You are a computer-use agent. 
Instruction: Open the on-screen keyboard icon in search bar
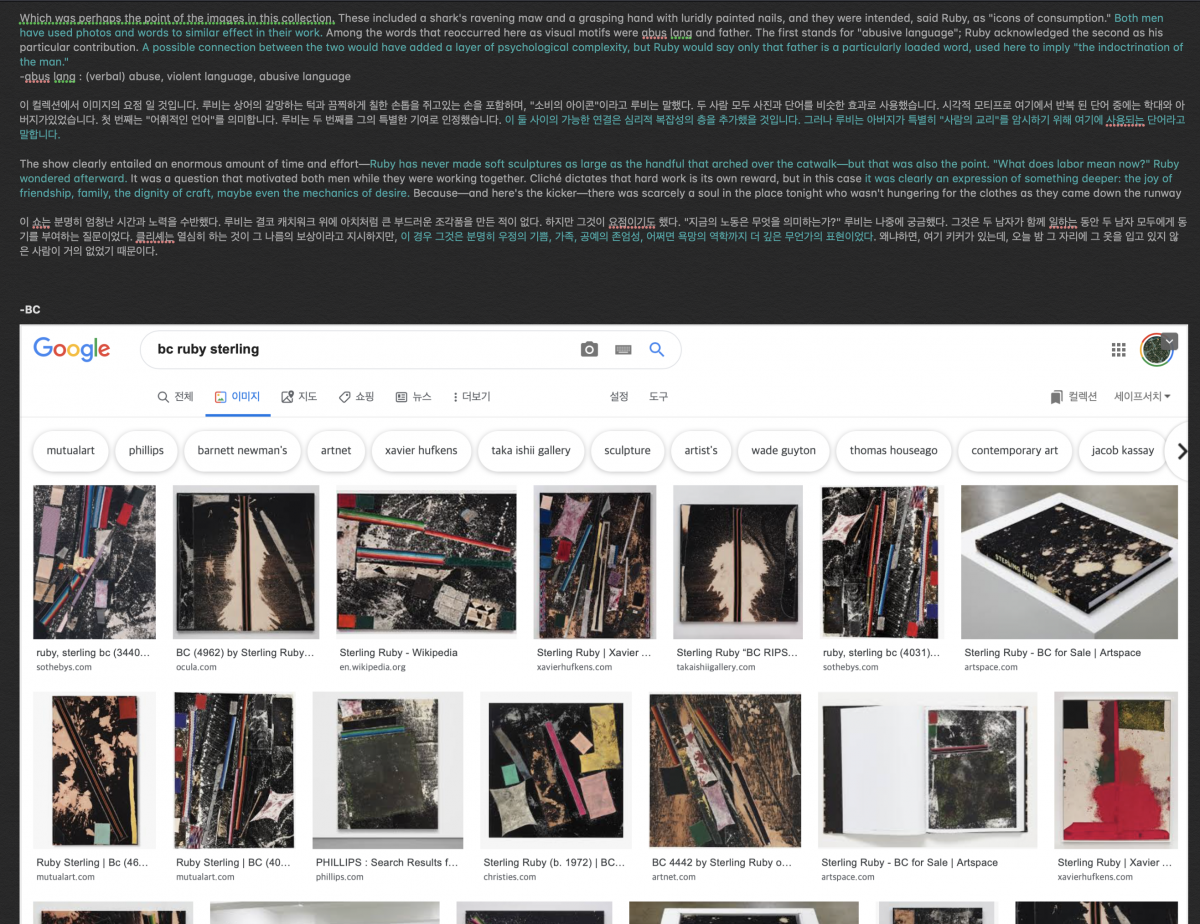click(623, 349)
